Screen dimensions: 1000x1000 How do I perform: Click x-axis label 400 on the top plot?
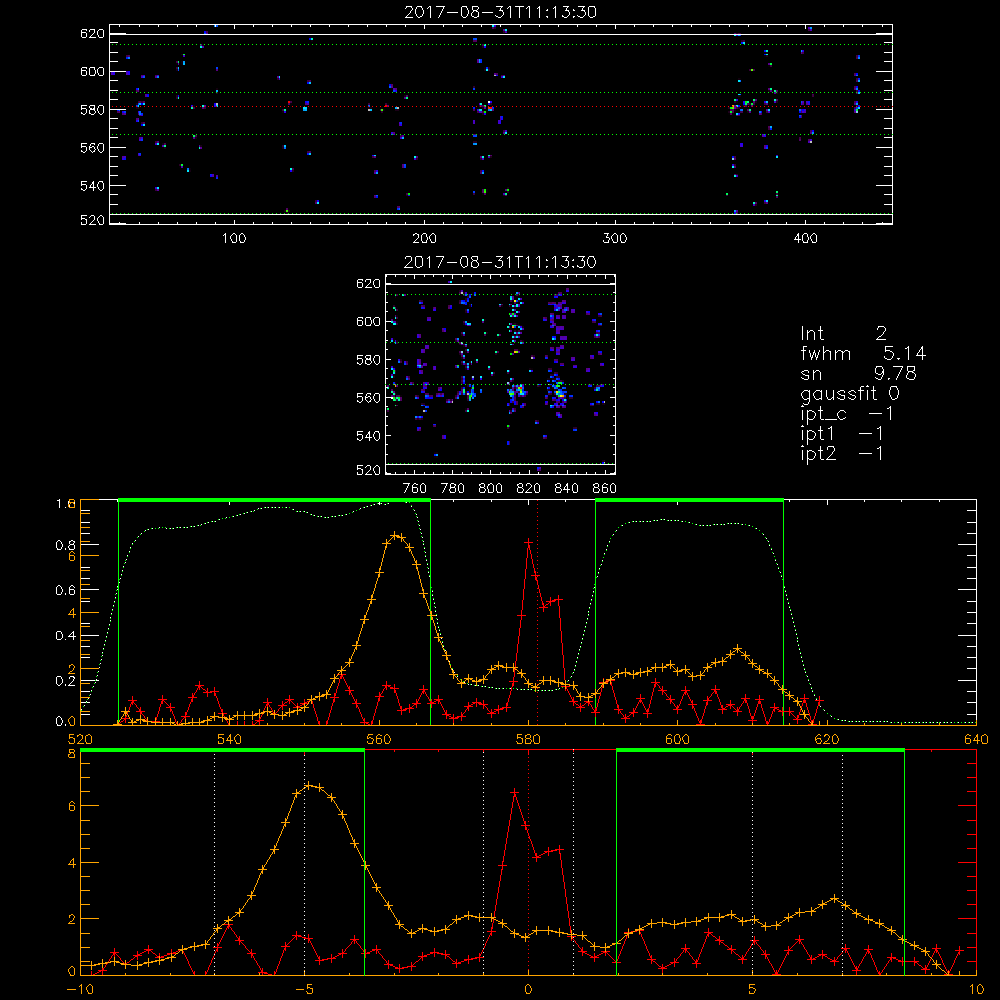805,239
